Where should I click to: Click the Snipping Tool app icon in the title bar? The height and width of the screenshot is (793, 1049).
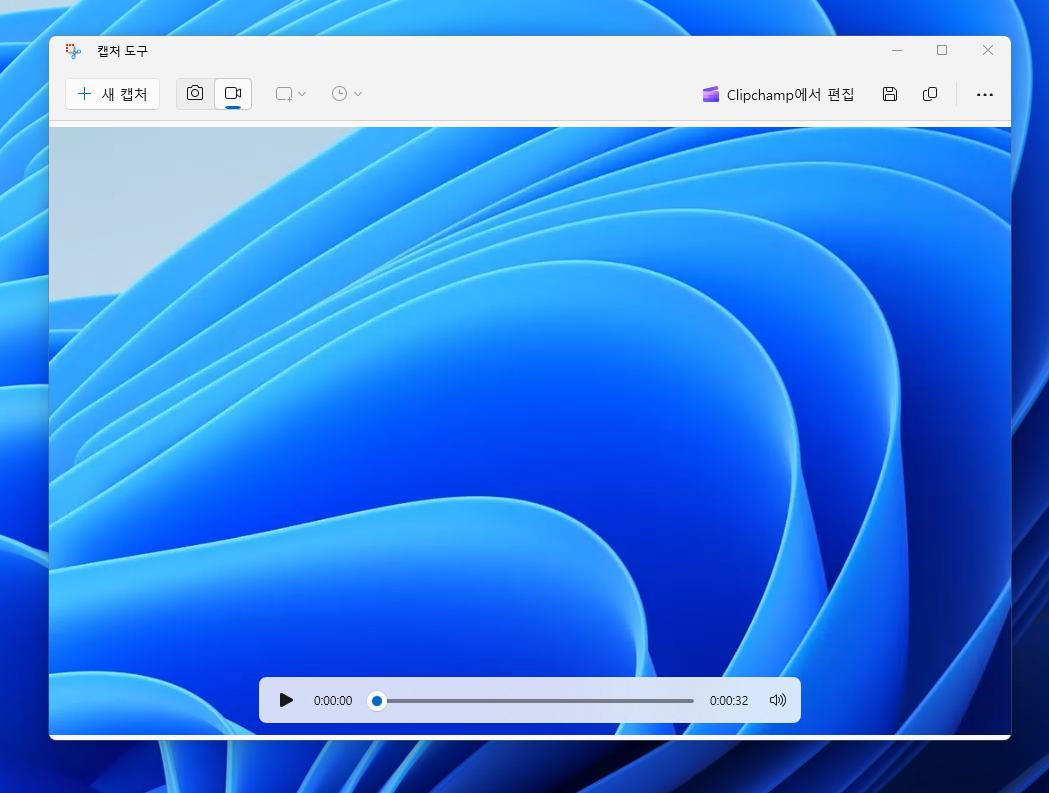click(x=73, y=51)
